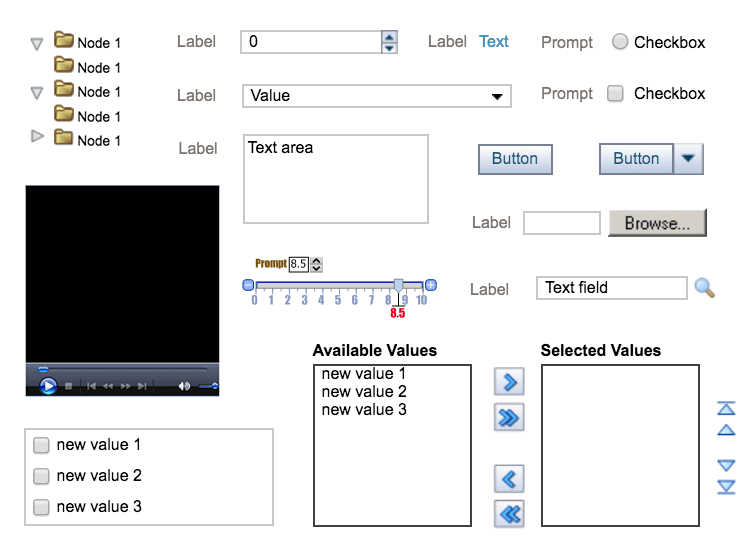The width and height of the screenshot is (750, 550).
Task: Click the minus icon at slider's left end
Action: (248, 285)
